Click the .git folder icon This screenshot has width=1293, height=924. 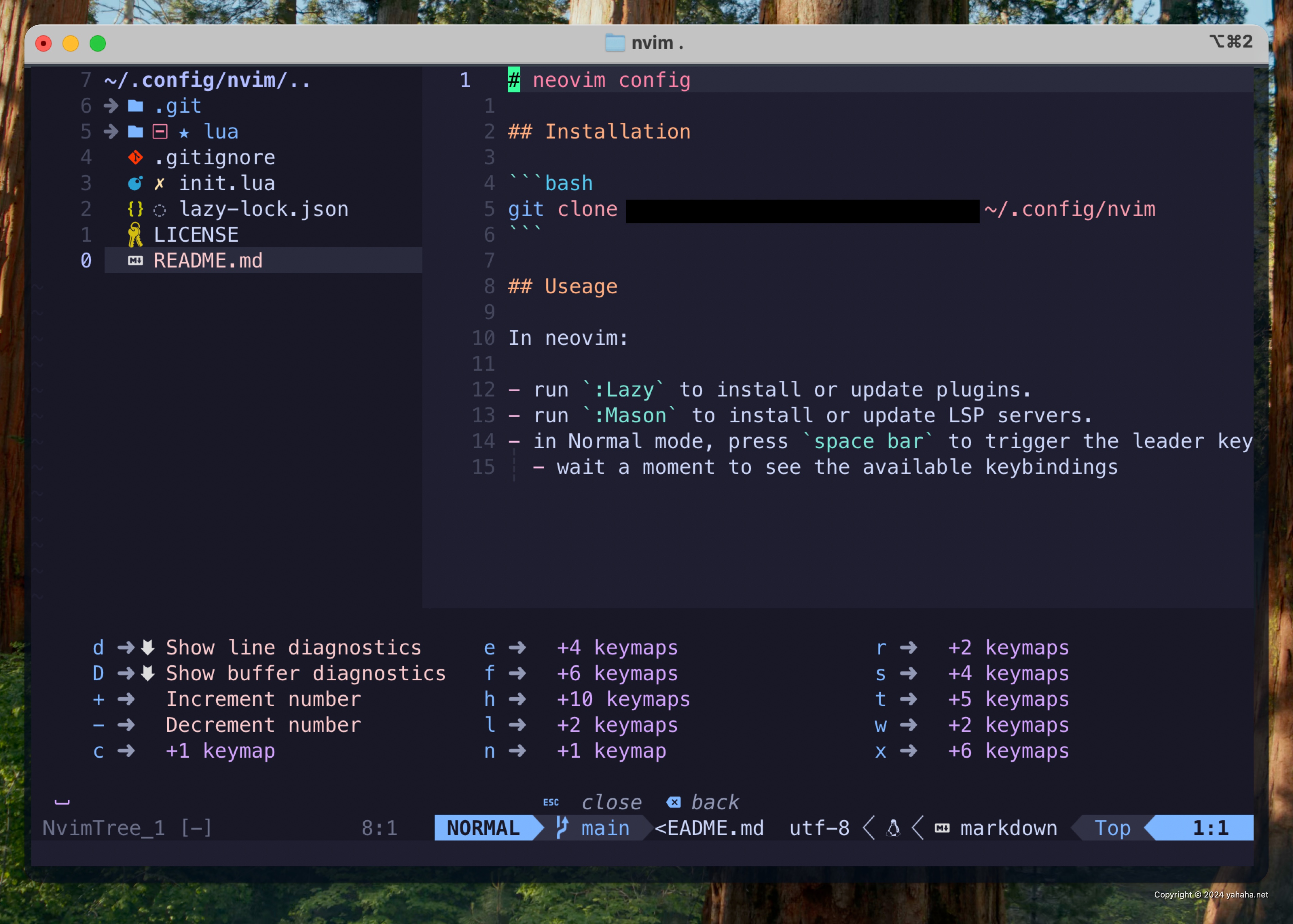[135, 106]
